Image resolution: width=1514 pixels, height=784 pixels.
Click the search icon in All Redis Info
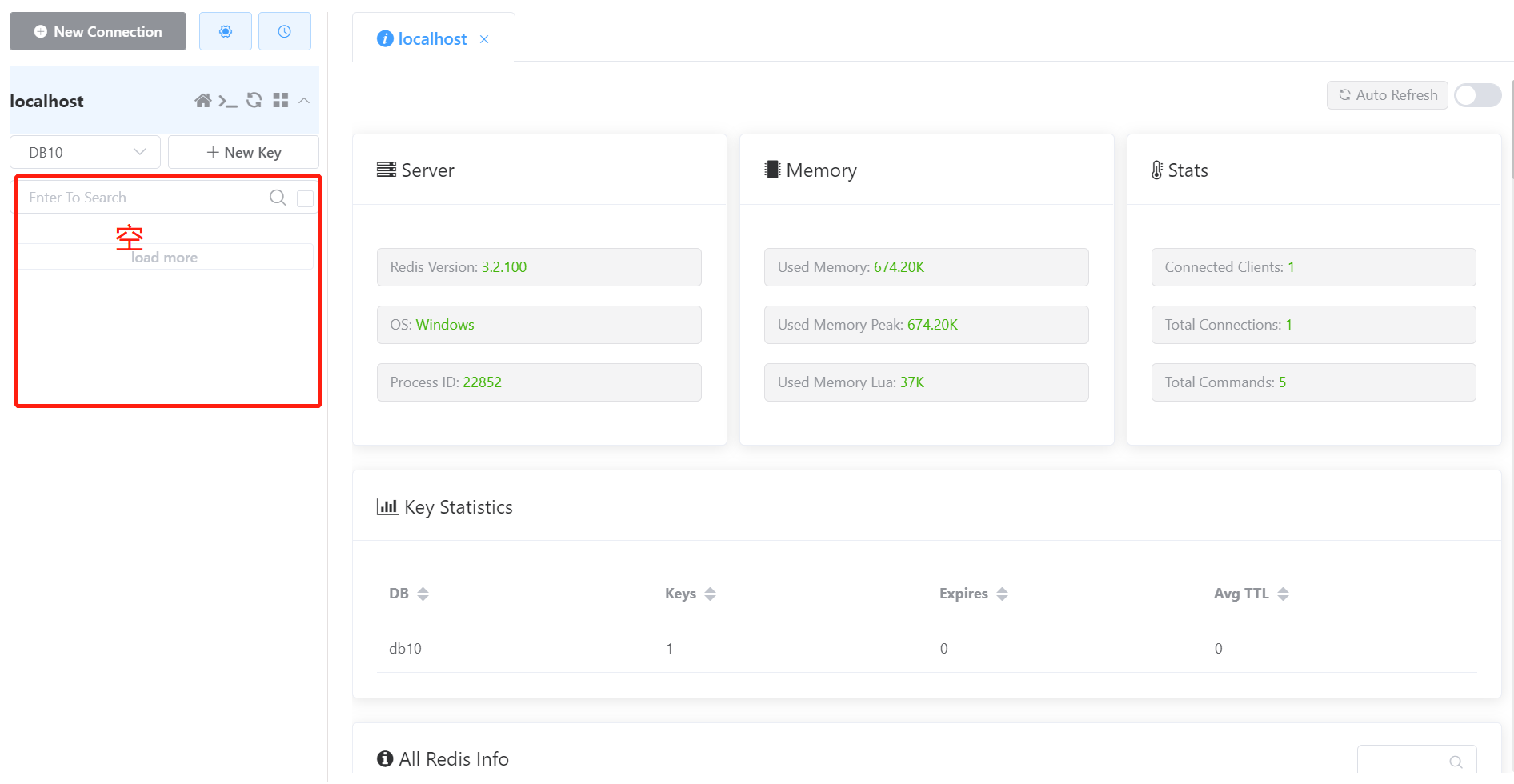(x=1456, y=762)
